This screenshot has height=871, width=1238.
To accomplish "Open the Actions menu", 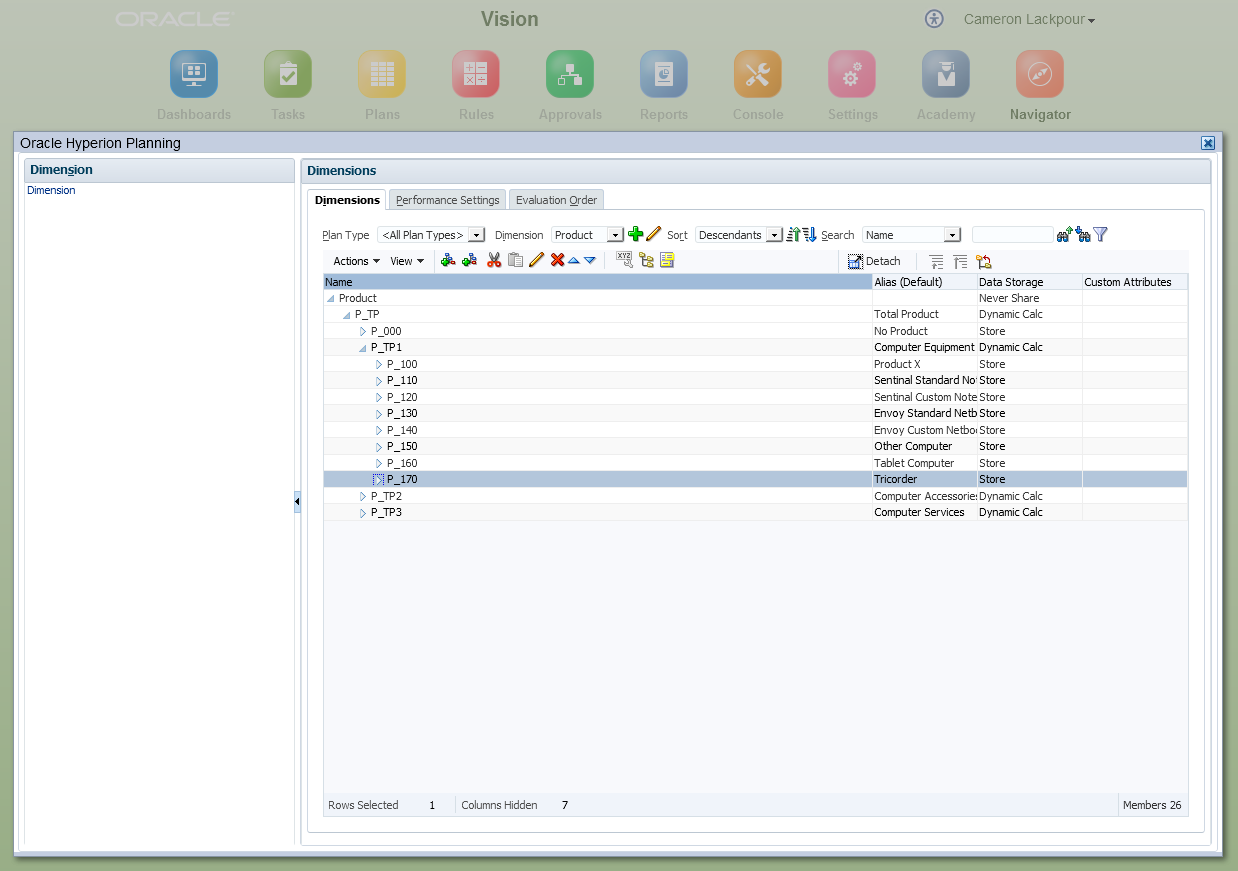I will [x=356, y=261].
